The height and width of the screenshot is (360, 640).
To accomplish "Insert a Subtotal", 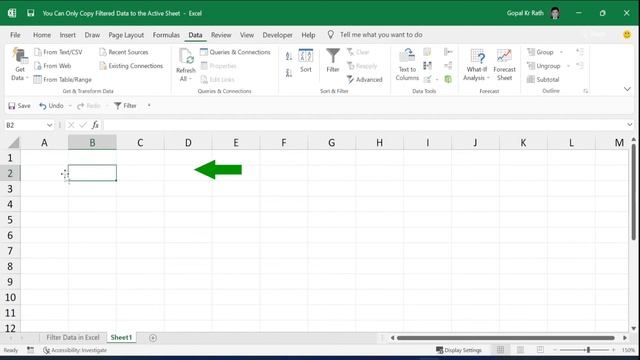I will tap(543, 80).
